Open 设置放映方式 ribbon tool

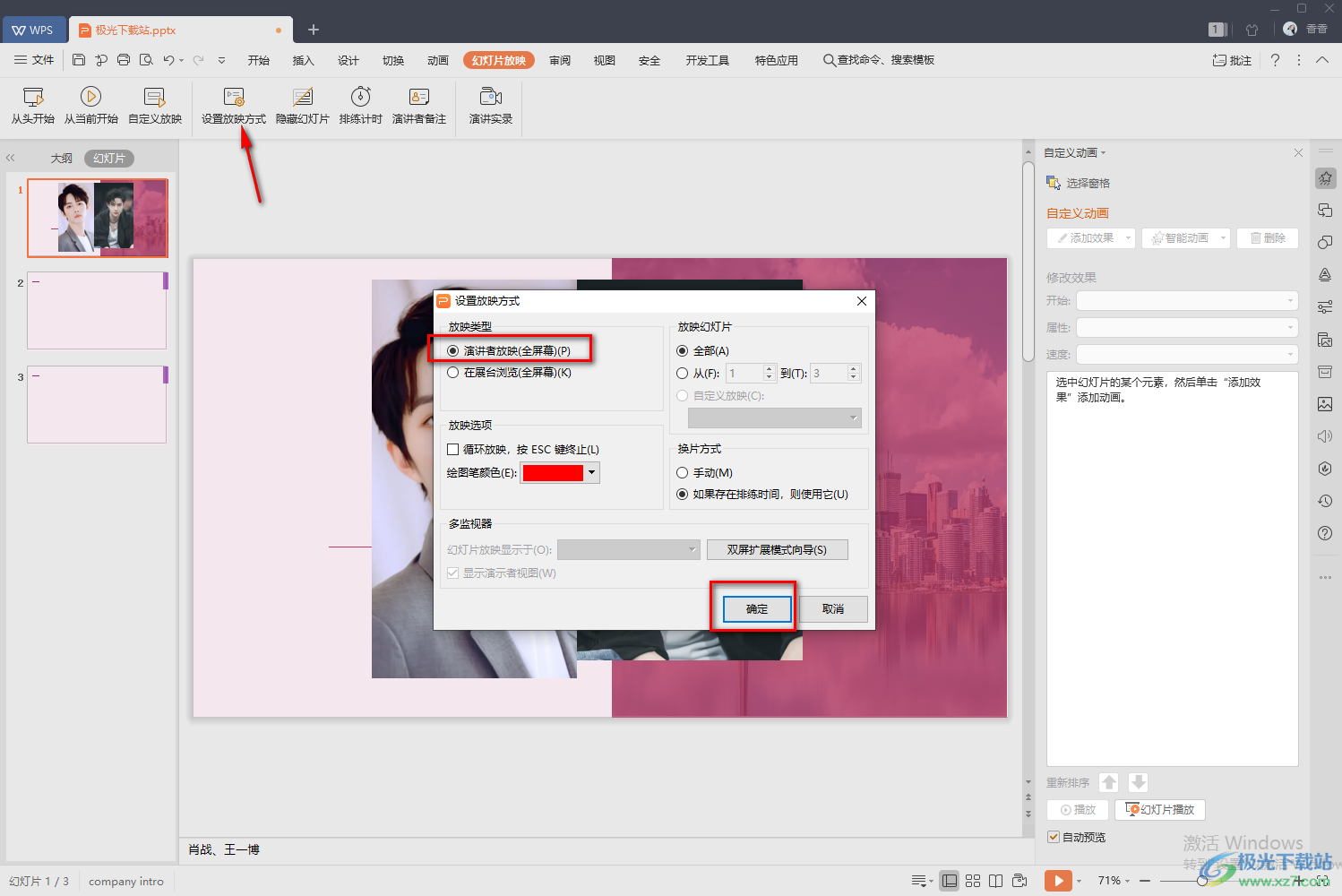tap(234, 106)
